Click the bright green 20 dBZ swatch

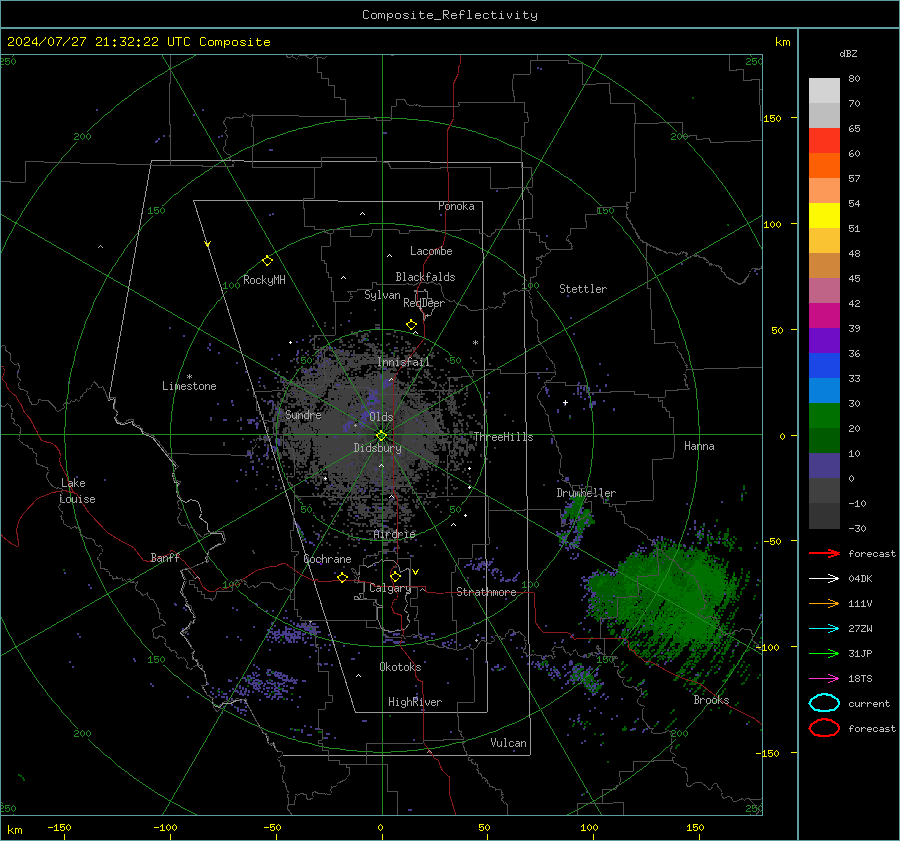pos(824,416)
